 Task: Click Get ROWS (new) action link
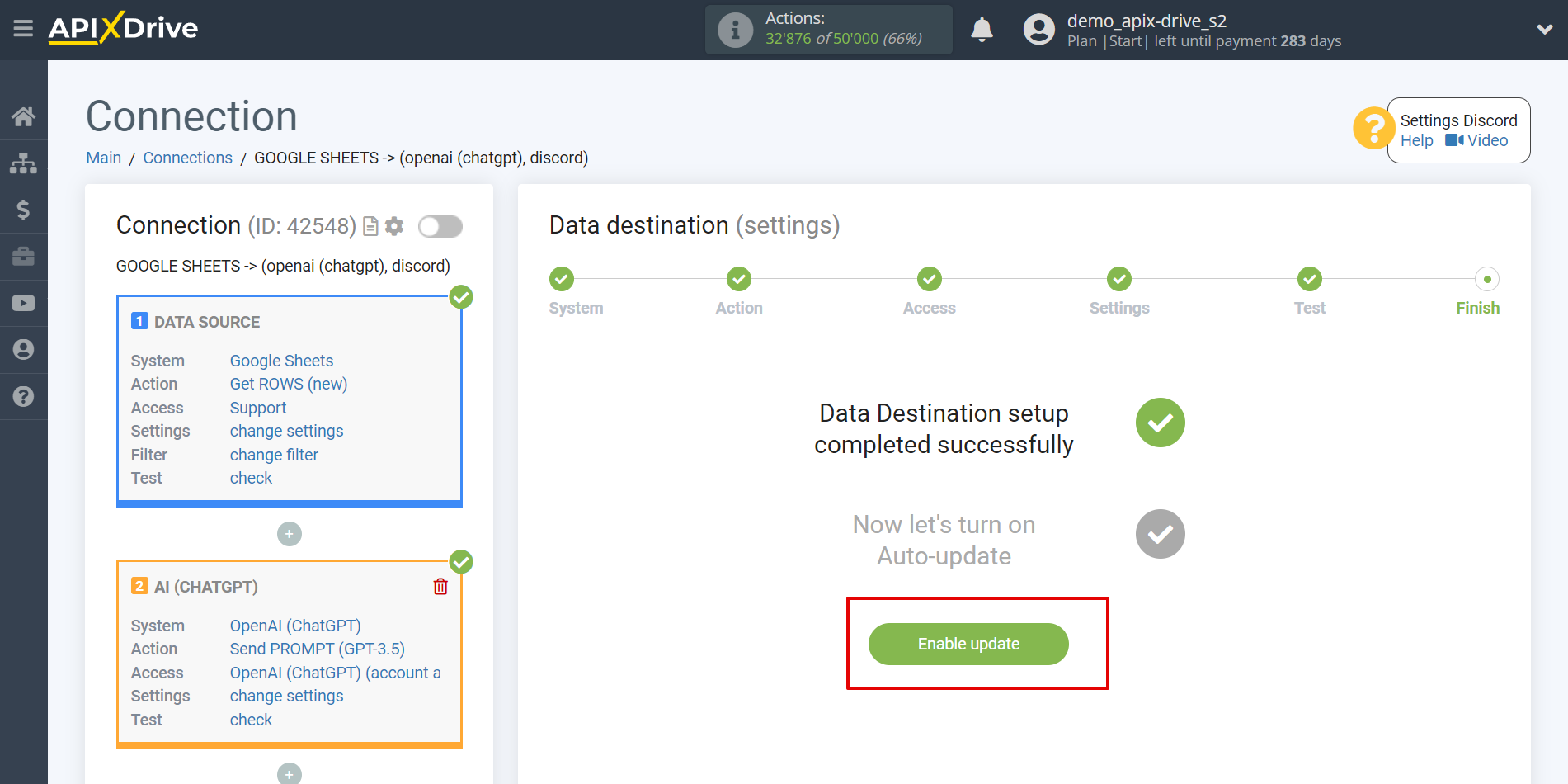click(289, 384)
